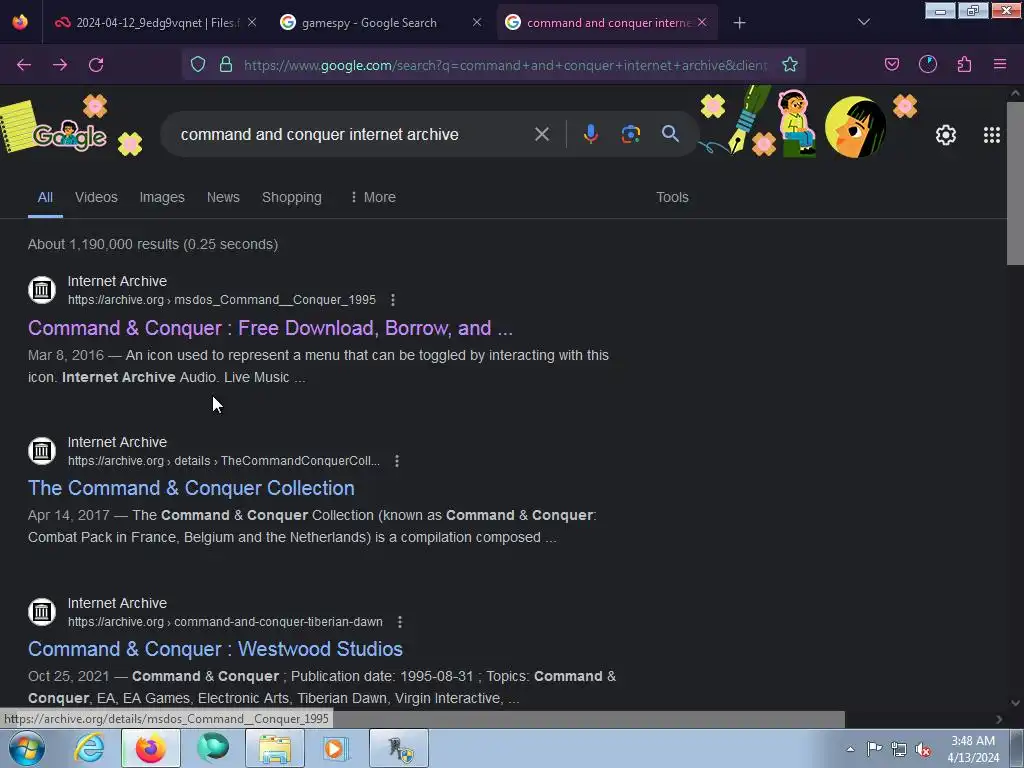
Task: View site security padlock info
Action: [226, 64]
